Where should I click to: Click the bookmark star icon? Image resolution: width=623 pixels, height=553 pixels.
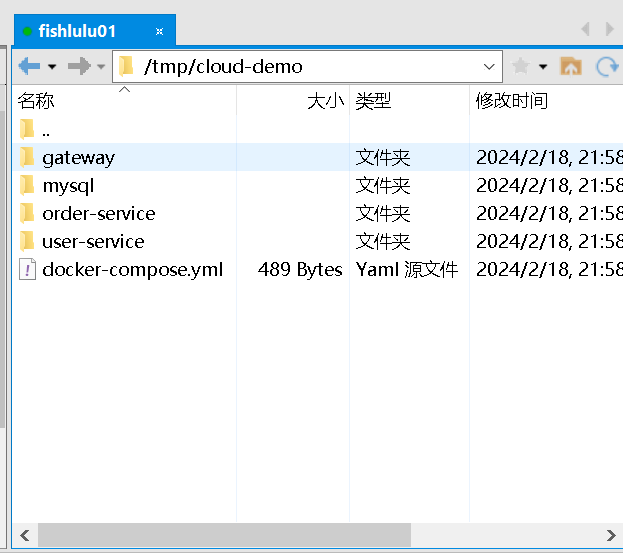click(x=520, y=67)
